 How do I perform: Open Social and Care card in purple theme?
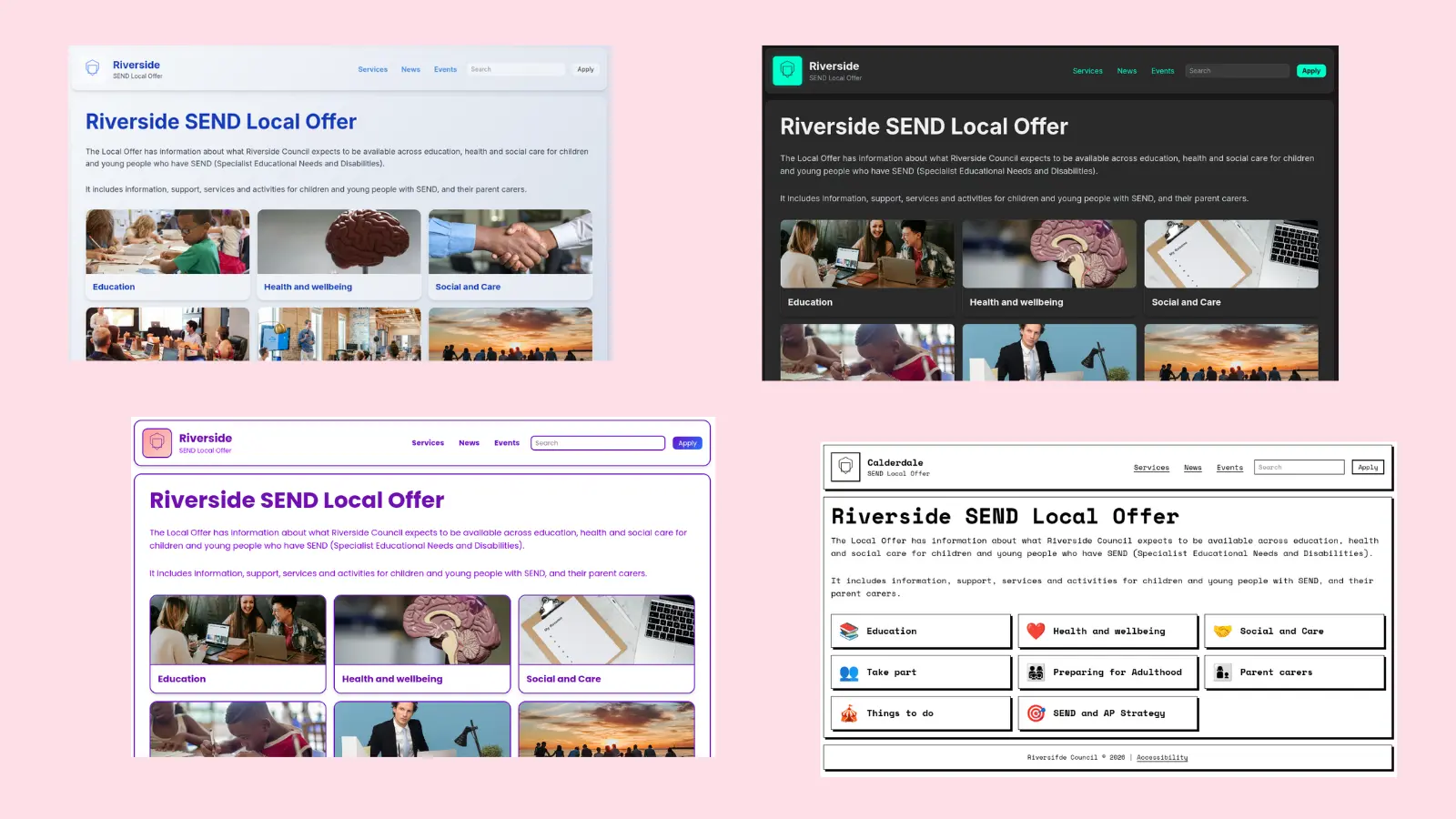click(607, 644)
